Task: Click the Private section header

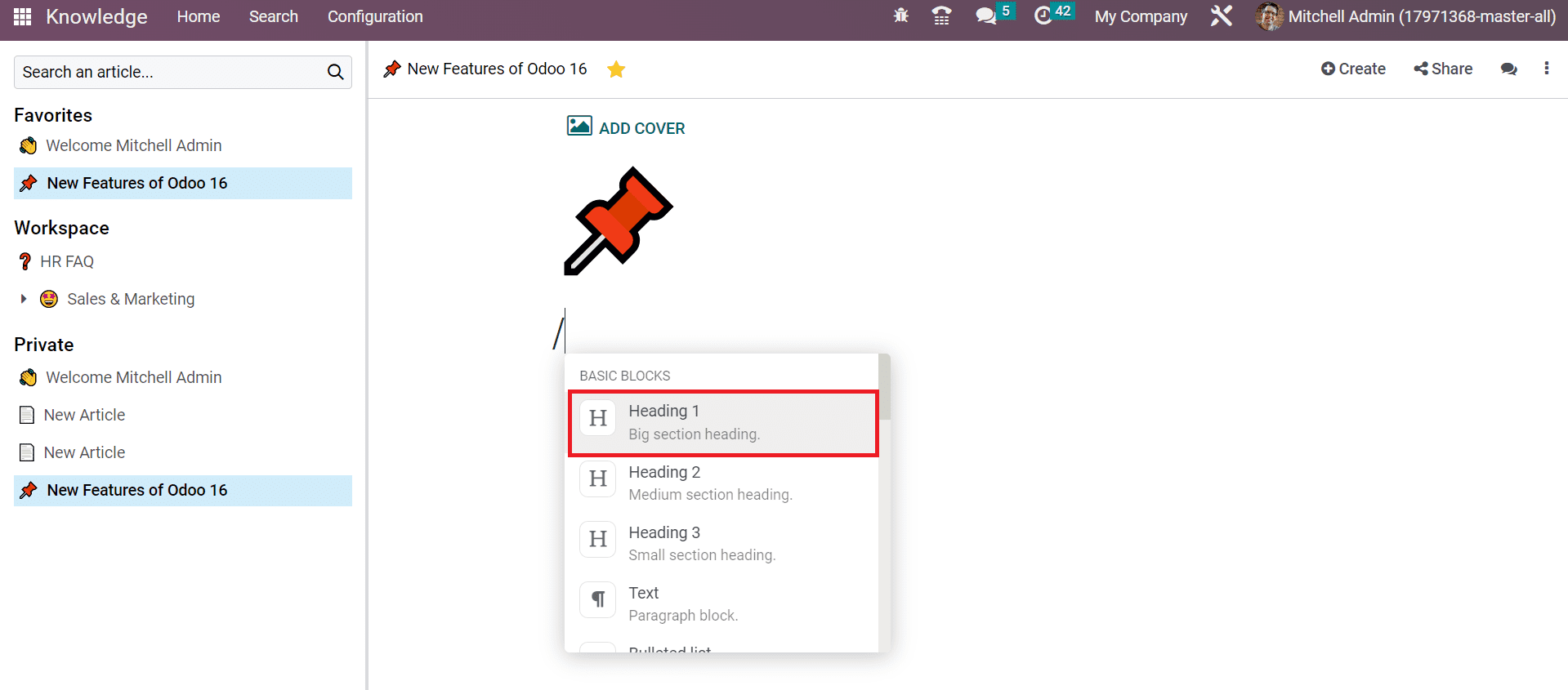Action: coord(44,345)
